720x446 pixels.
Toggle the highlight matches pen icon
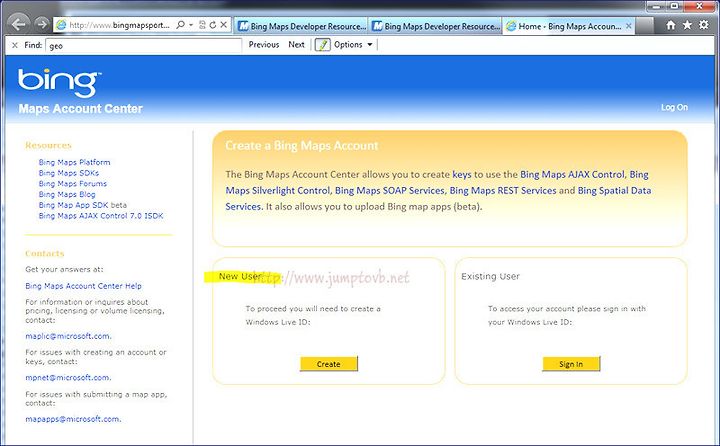coord(322,45)
